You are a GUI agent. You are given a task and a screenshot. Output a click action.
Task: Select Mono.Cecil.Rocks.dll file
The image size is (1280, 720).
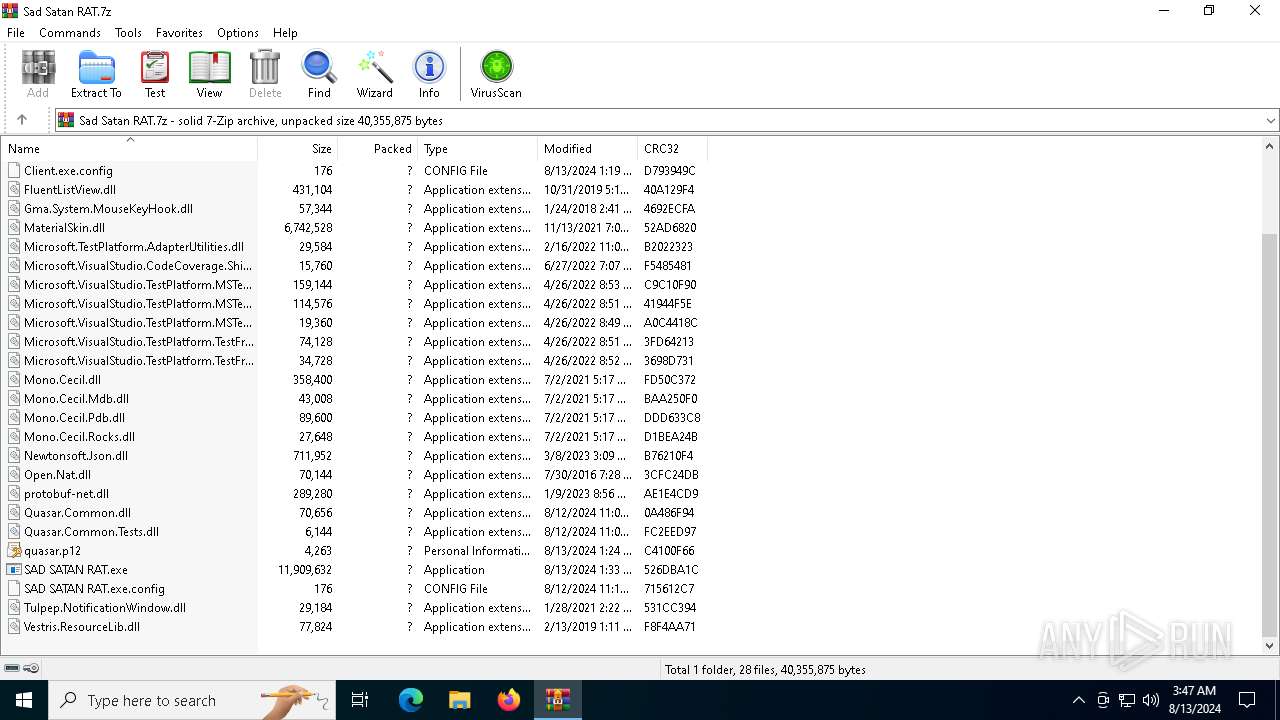(x=79, y=437)
